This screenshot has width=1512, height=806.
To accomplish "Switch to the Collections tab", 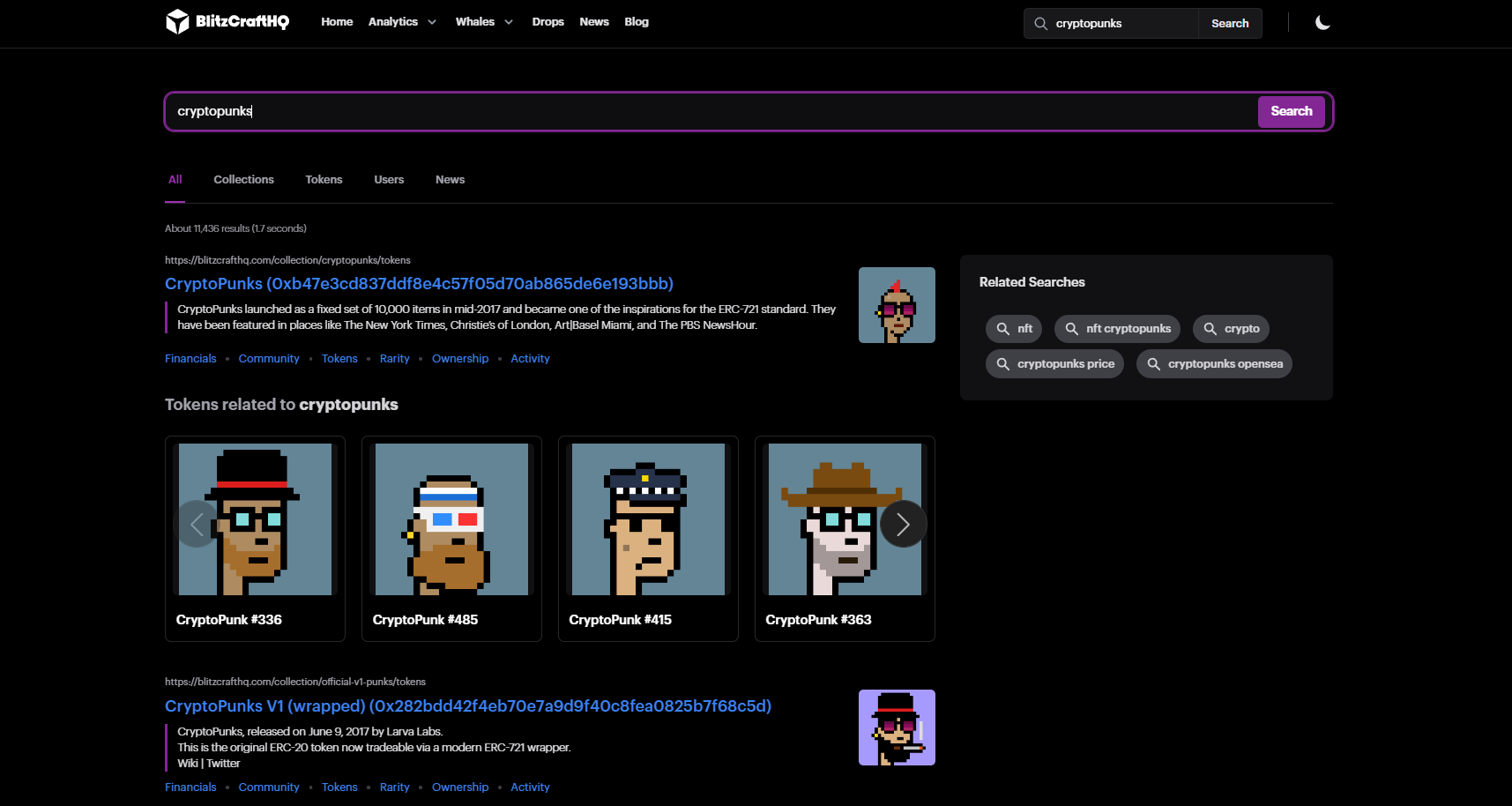I will point(243,180).
